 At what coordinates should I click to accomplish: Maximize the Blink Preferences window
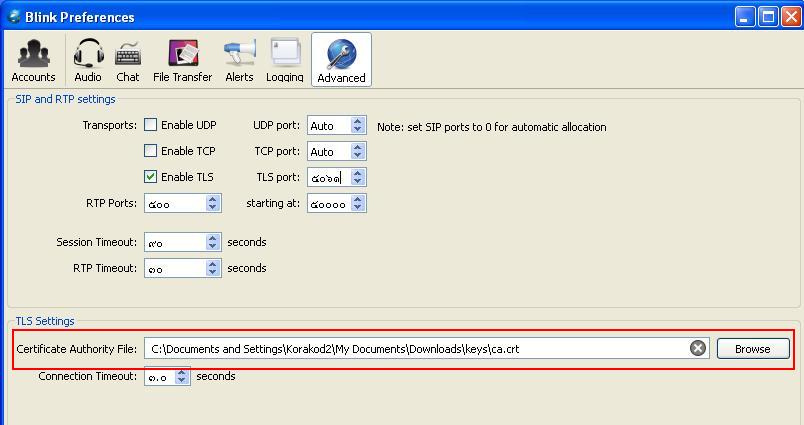tap(769, 17)
